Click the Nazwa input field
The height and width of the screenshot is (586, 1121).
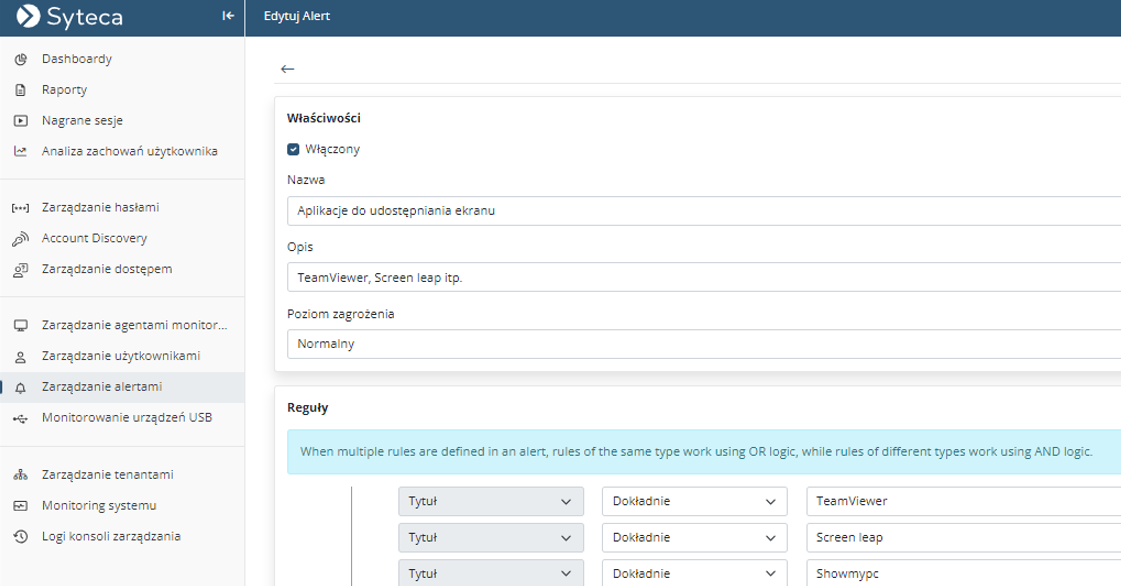click(x=700, y=211)
